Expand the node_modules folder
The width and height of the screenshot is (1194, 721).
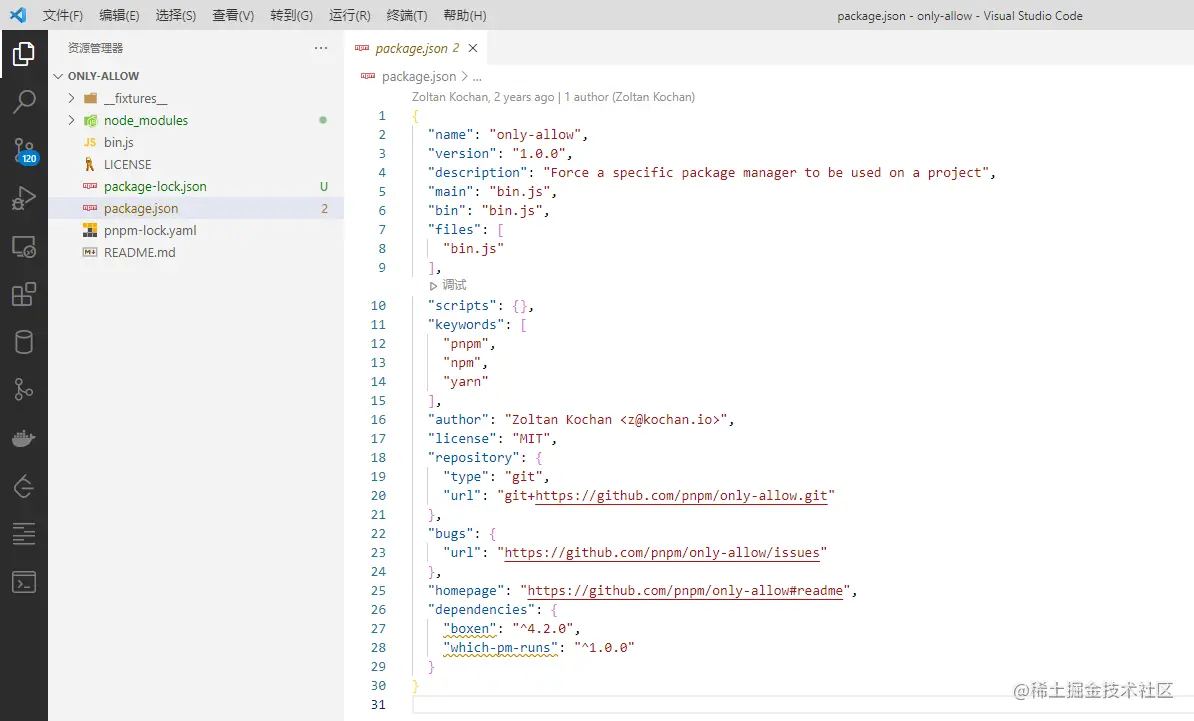(72, 120)
